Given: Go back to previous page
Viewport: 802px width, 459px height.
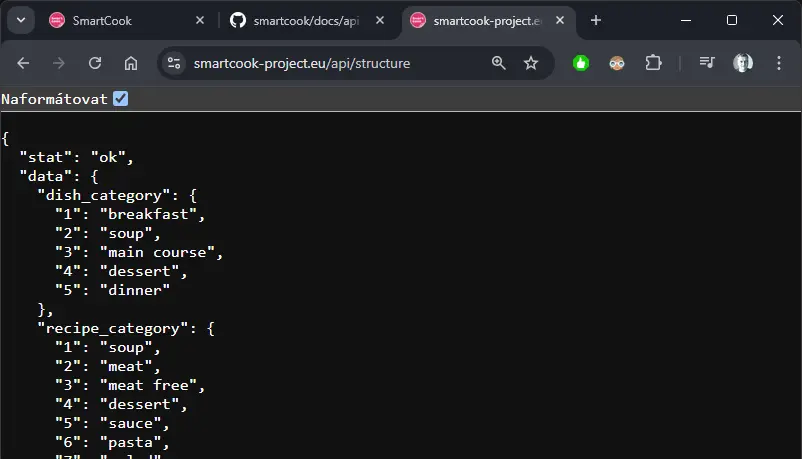Looking at the screenshot, I should point(23,63).
